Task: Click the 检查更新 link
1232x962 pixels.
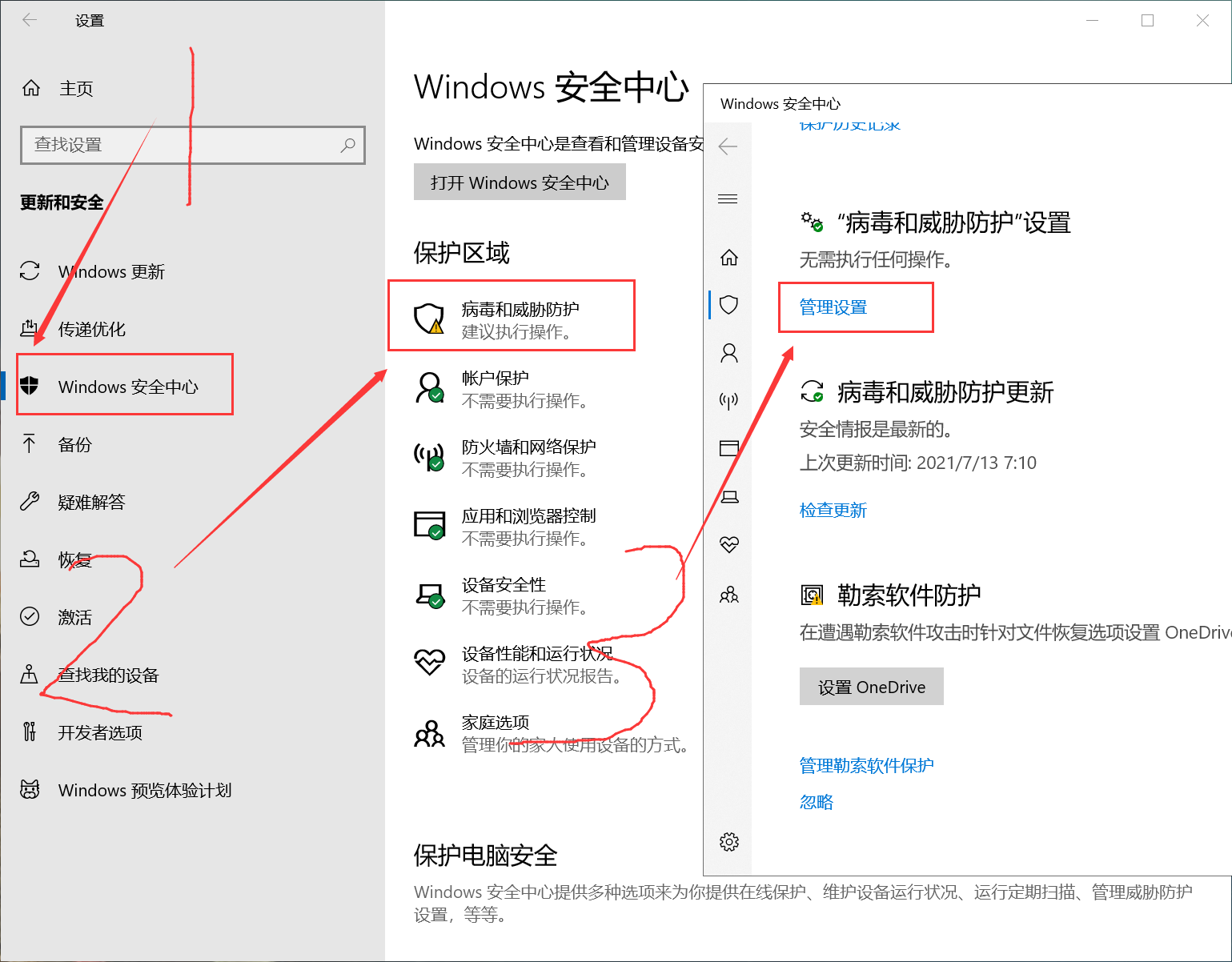Action: [x=833, y=510]
